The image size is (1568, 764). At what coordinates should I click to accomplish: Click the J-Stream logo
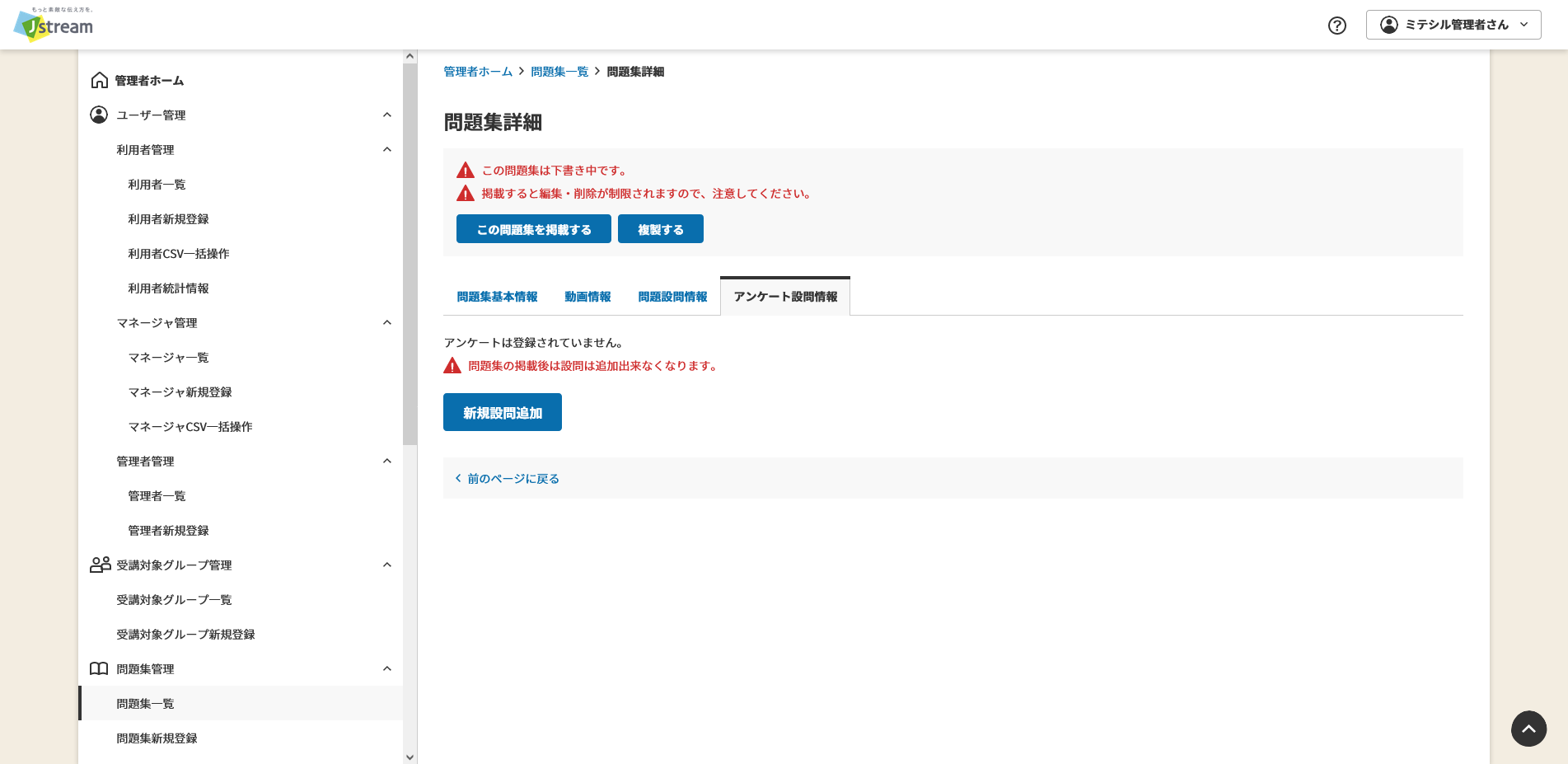click(x=51, y=26)
